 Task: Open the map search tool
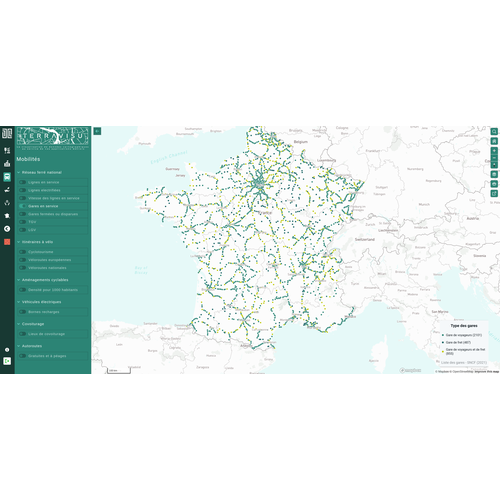[494, 132]
